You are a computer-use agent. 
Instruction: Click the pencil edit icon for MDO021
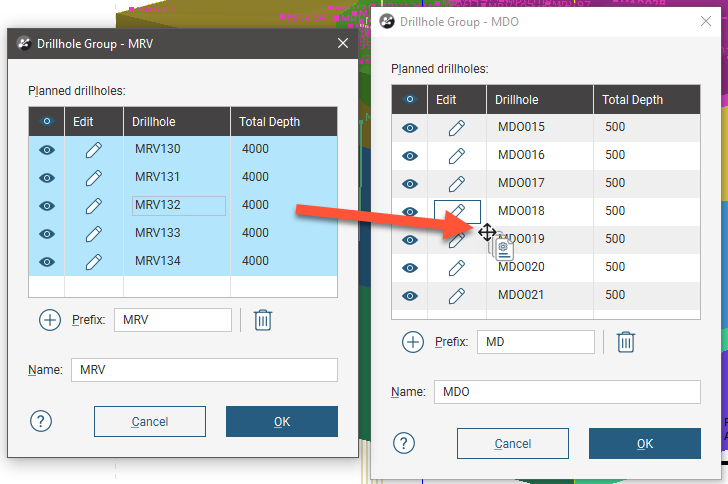456,295
